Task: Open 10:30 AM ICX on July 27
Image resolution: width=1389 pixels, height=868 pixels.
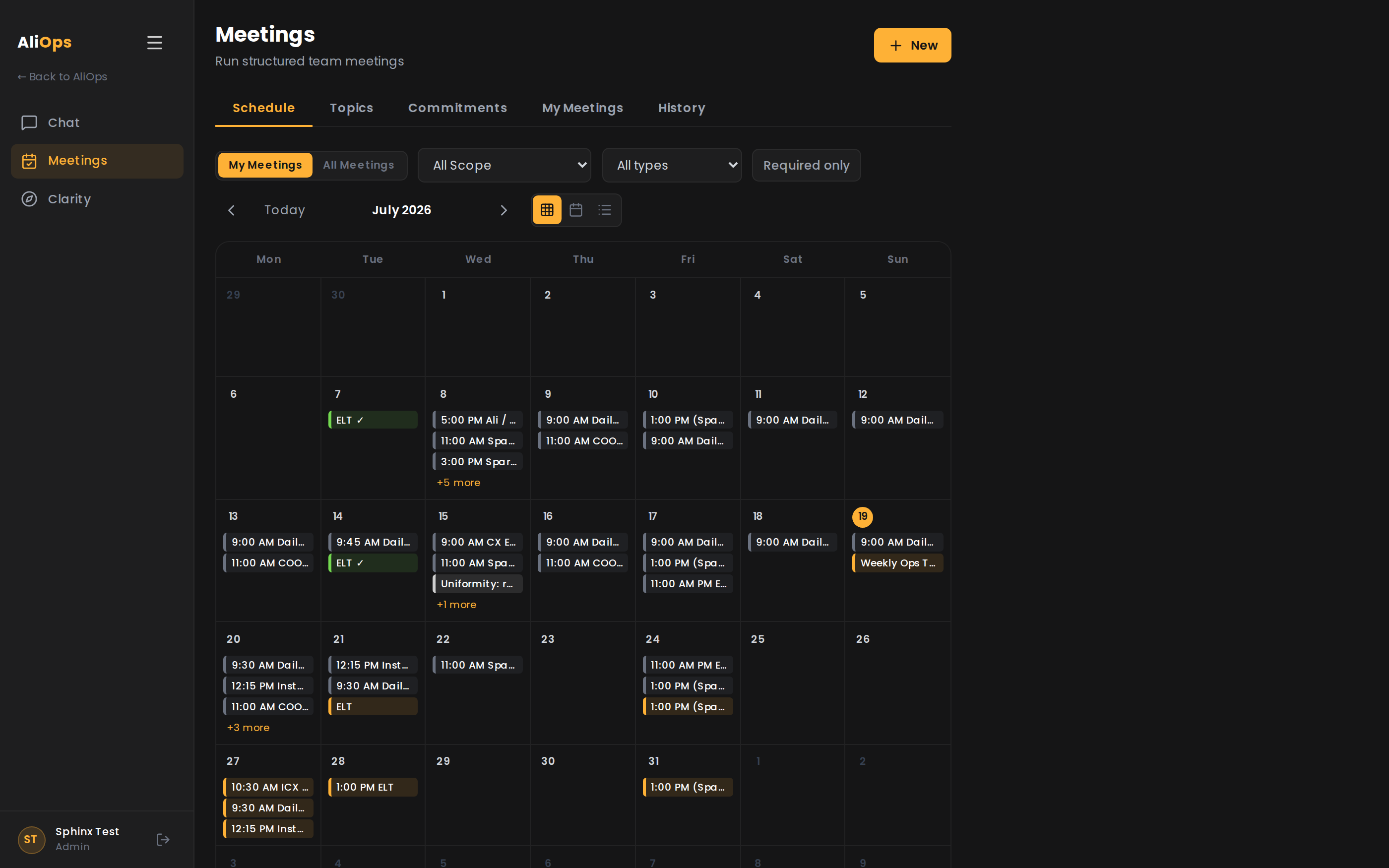Action: point(268,787)
